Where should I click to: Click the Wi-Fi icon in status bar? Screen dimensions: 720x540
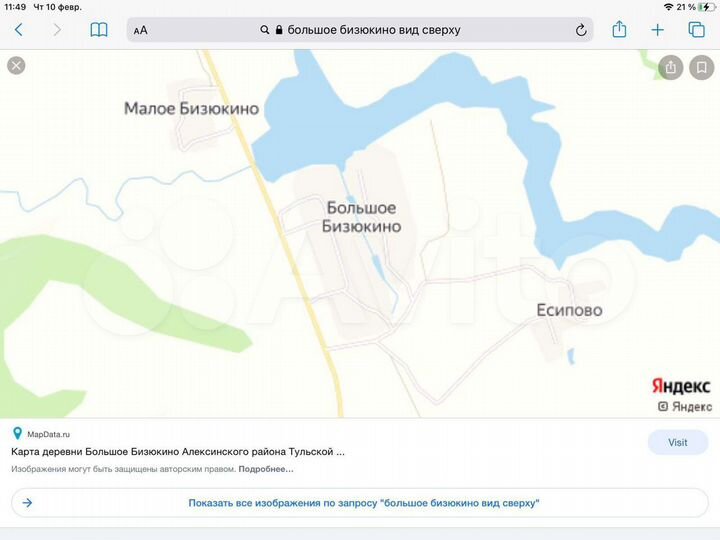669,7
